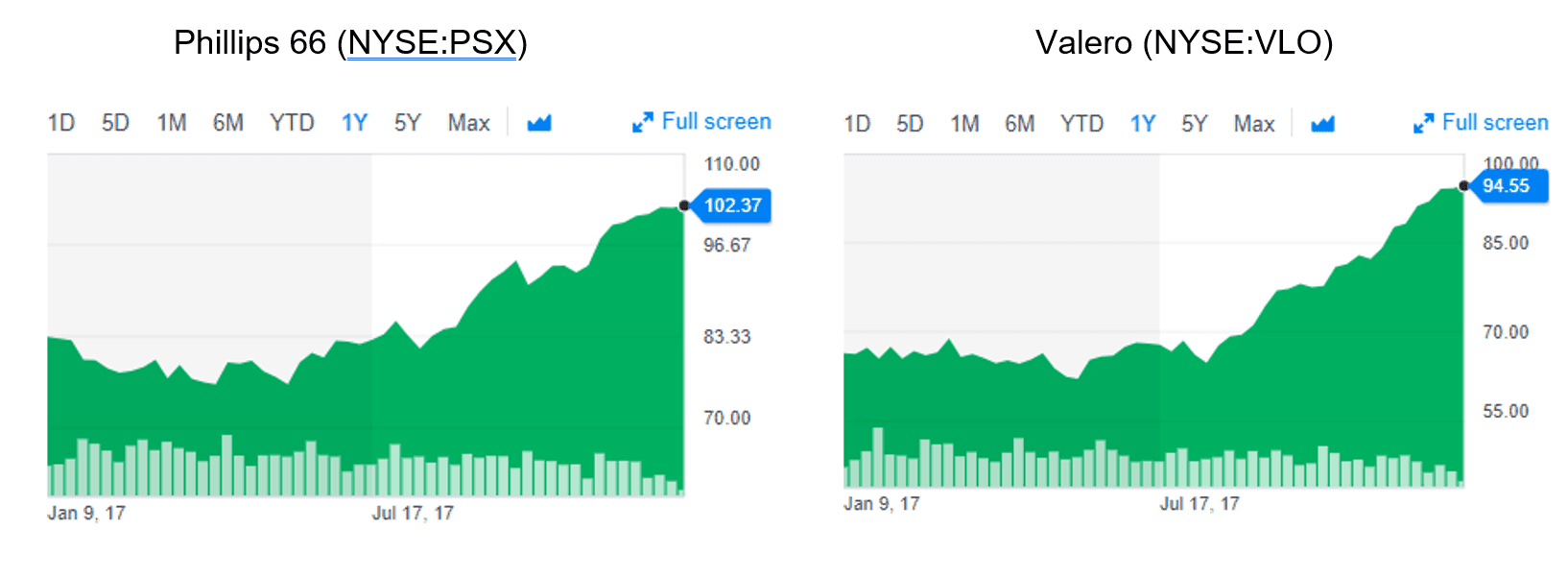Switch Valero chart to Max view
The height and width of the screenshot is (577, 1568).
tap(1254, 123)
